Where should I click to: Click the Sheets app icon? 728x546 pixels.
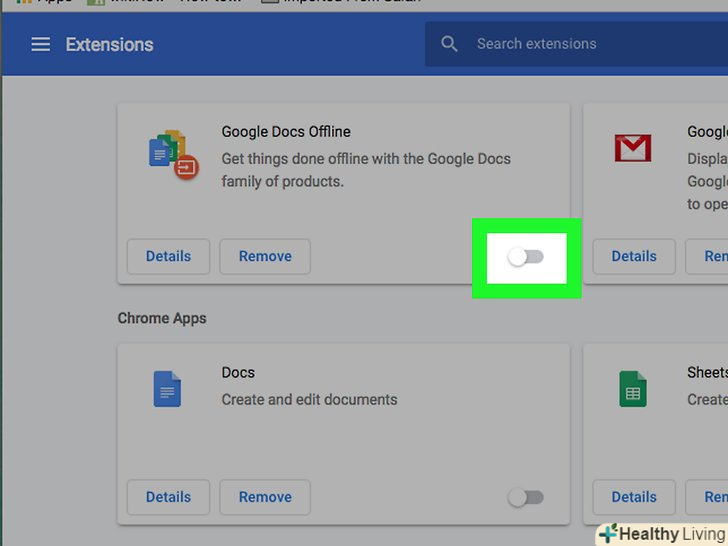point(633,389)
